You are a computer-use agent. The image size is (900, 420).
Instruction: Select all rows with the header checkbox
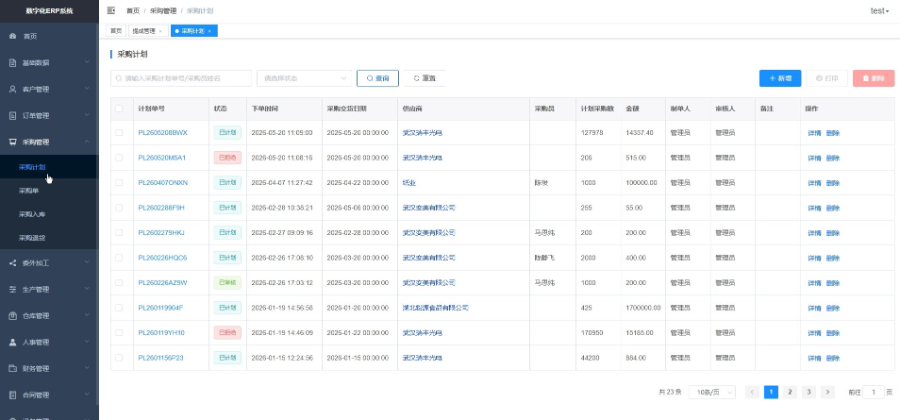119,108
